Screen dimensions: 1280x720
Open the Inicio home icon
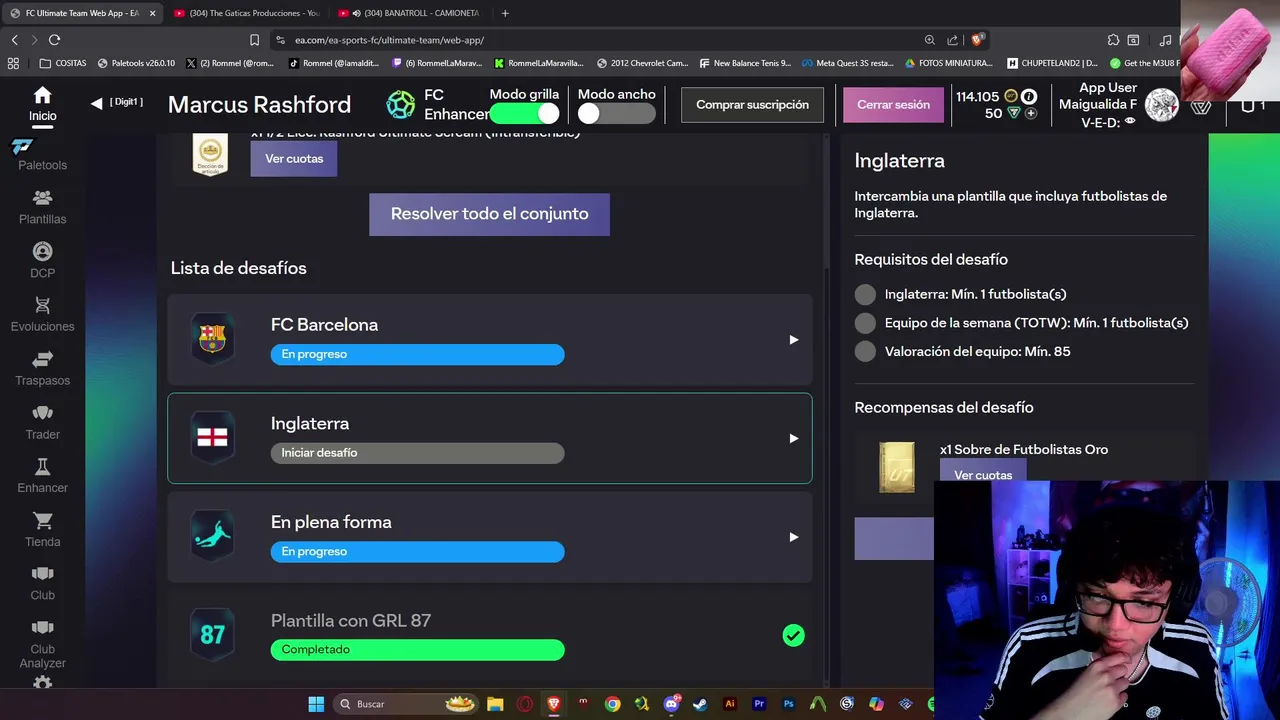point(42,96)
